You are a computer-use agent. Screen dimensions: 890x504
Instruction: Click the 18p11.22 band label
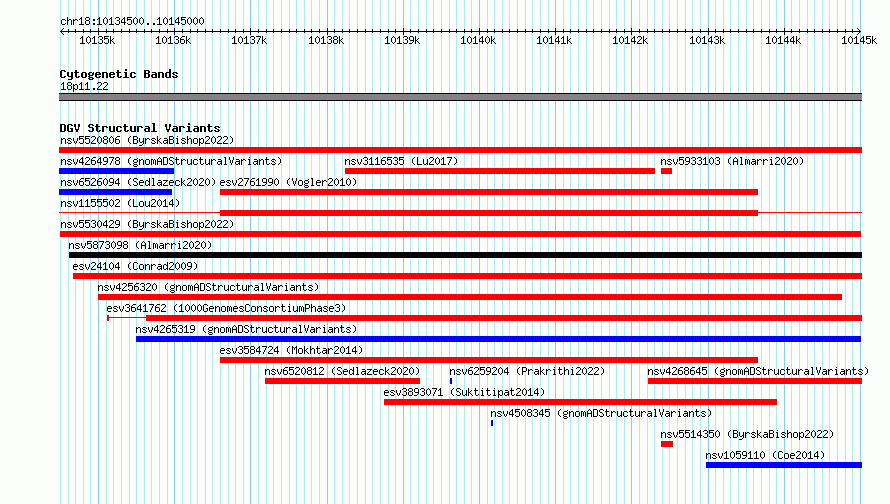click(84, 86)
